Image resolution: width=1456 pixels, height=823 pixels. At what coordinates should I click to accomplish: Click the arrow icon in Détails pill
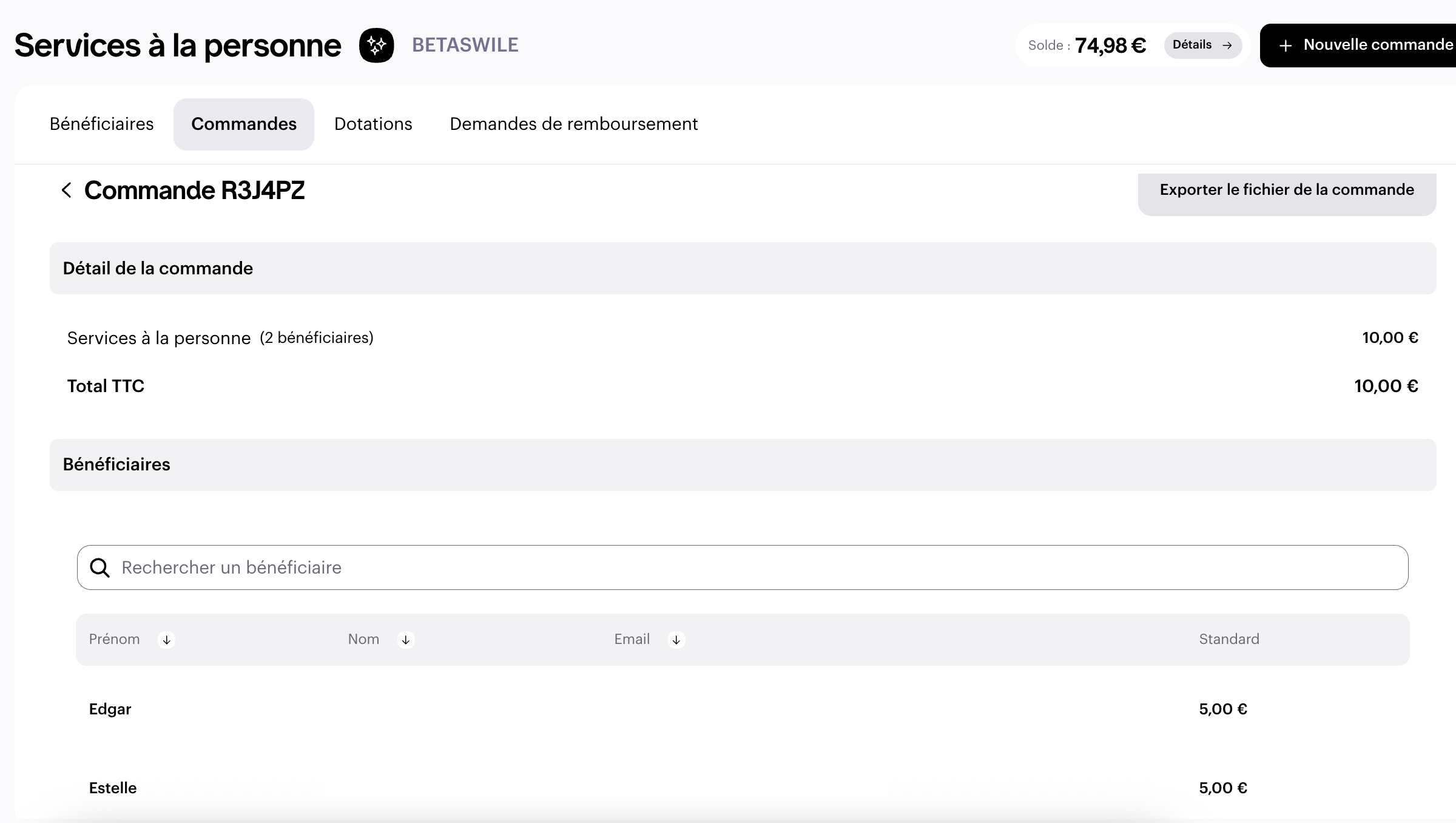click(x=1227, y=46)
